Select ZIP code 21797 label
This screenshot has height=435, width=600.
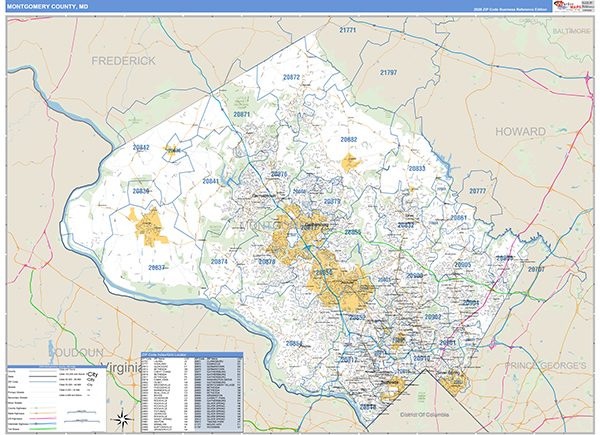[x=389, y=73]
